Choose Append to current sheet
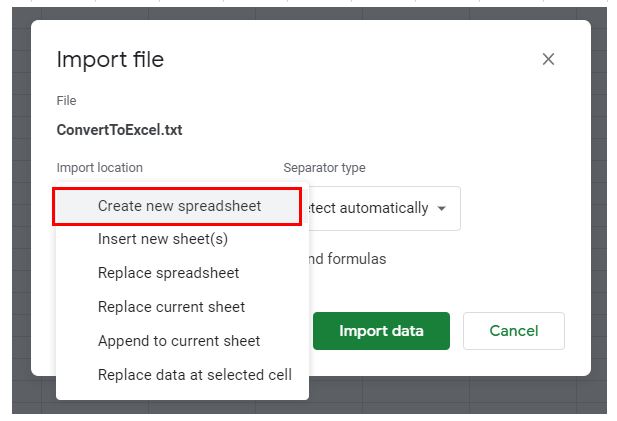 click(179, 341)
